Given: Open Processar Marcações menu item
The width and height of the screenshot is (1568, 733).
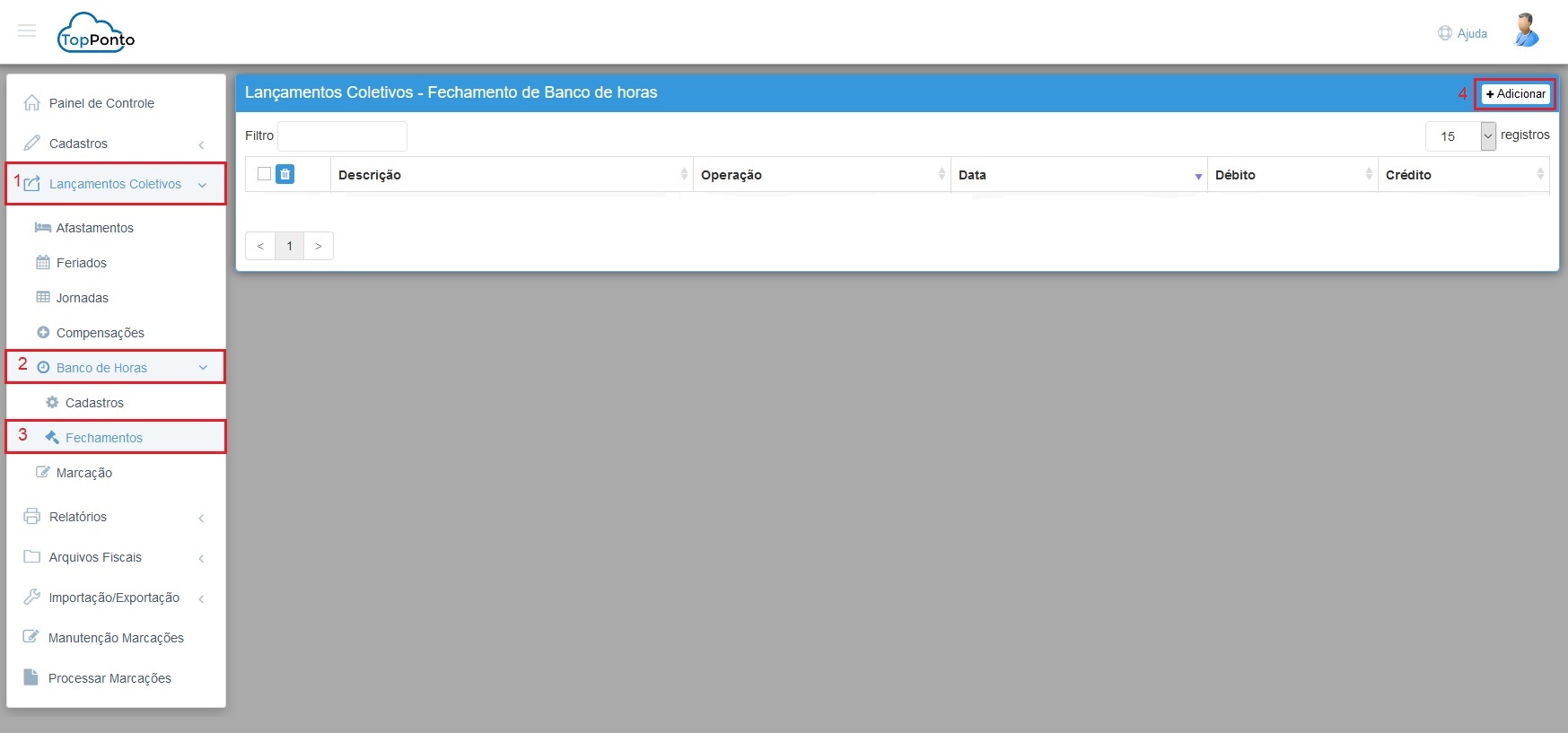Looking at the screenshot, I should pyautogui.click(x=109, y=678).
